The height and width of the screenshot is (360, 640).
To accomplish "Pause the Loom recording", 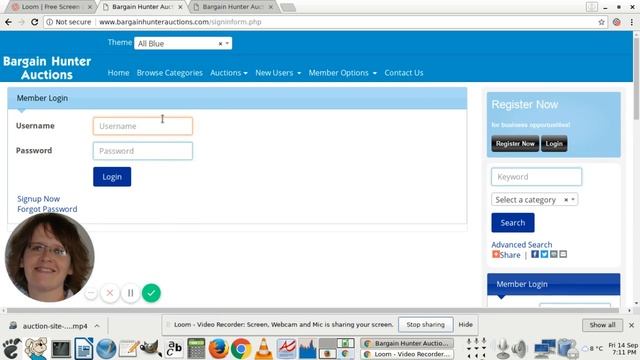I will point(131,293).
